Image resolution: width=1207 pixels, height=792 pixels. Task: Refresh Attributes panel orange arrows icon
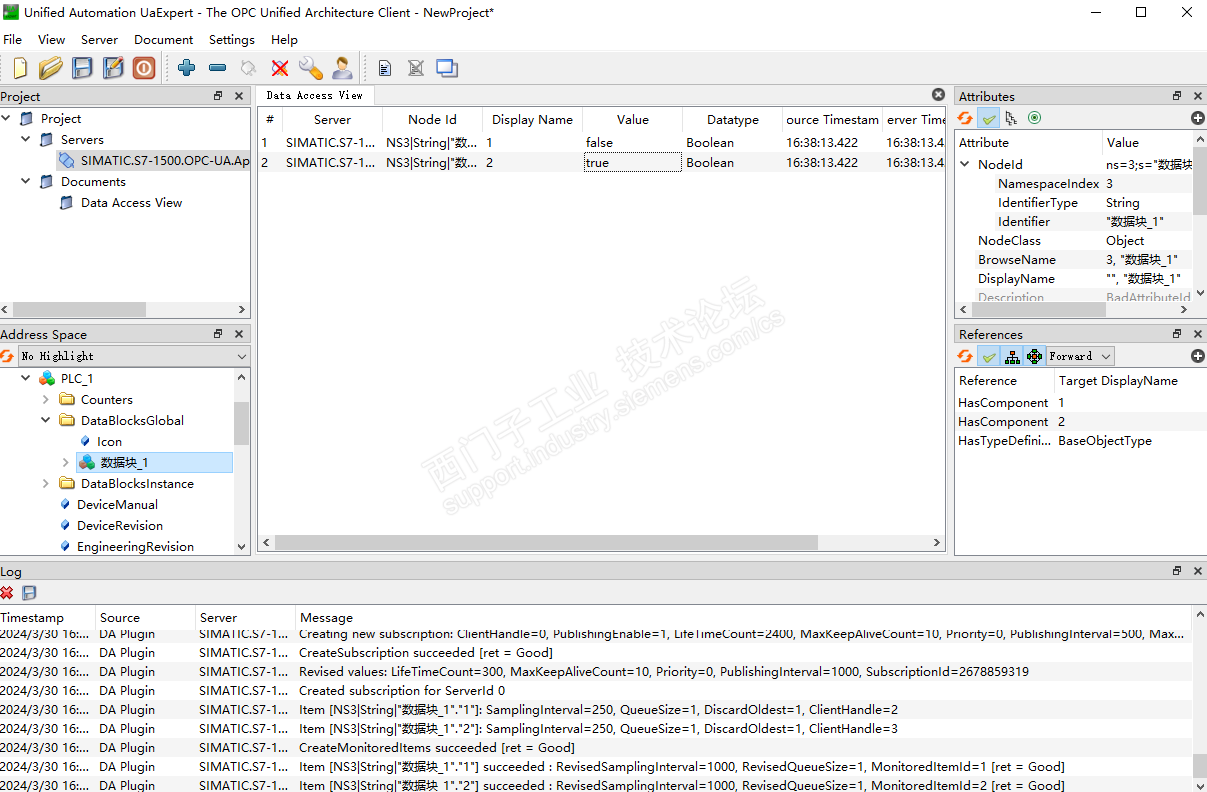tap(965, 118)
